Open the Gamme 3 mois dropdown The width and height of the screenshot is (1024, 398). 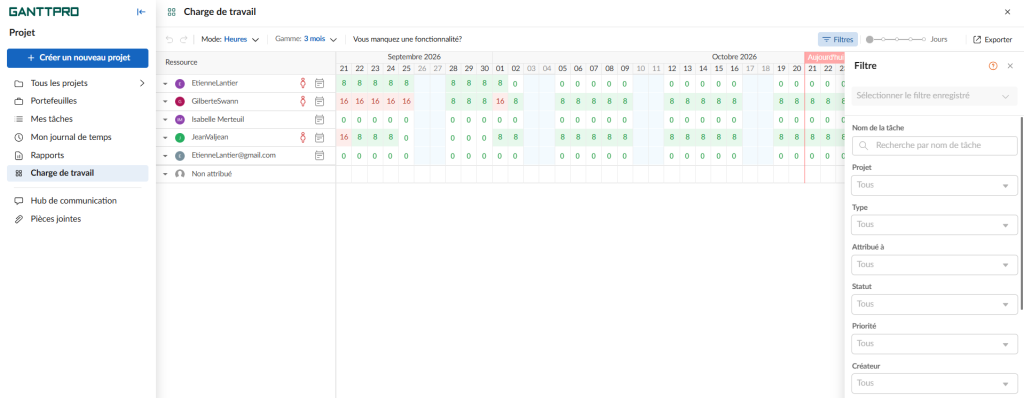(306, 39)
